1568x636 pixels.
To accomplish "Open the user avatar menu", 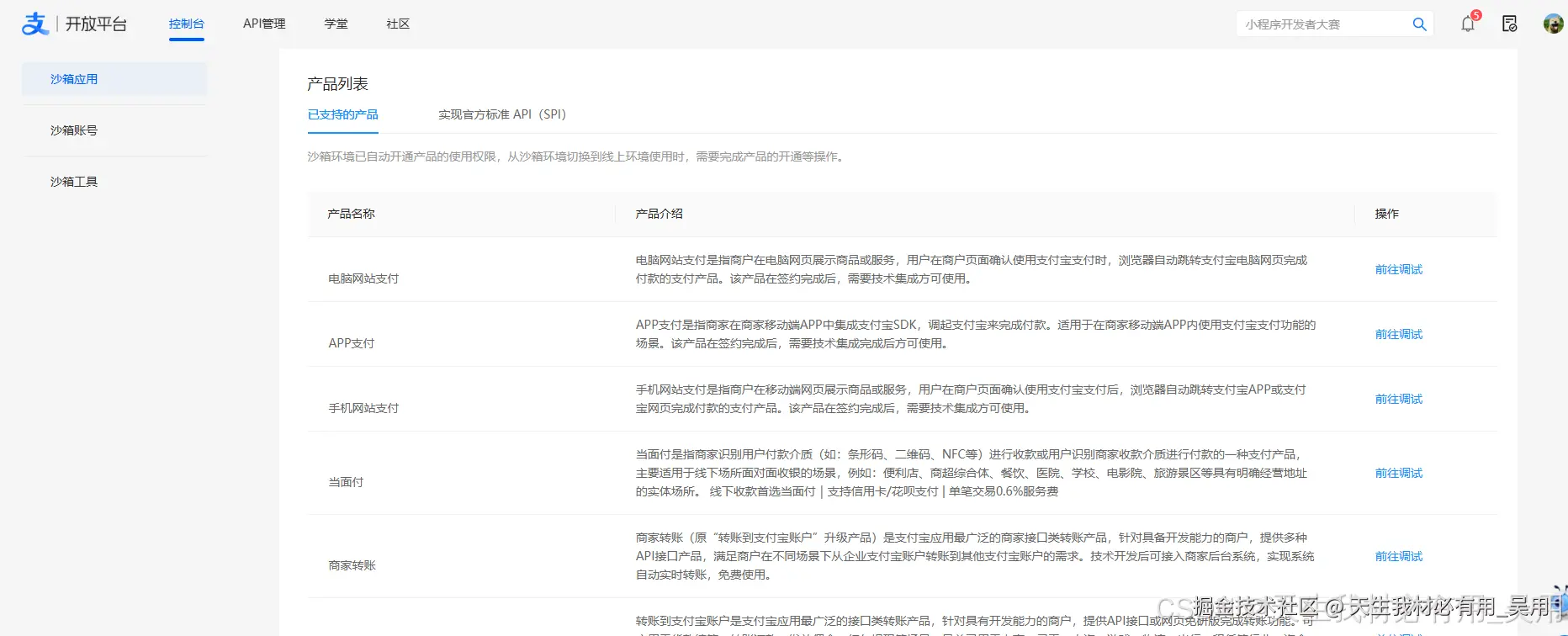I will coord(1553,24).
